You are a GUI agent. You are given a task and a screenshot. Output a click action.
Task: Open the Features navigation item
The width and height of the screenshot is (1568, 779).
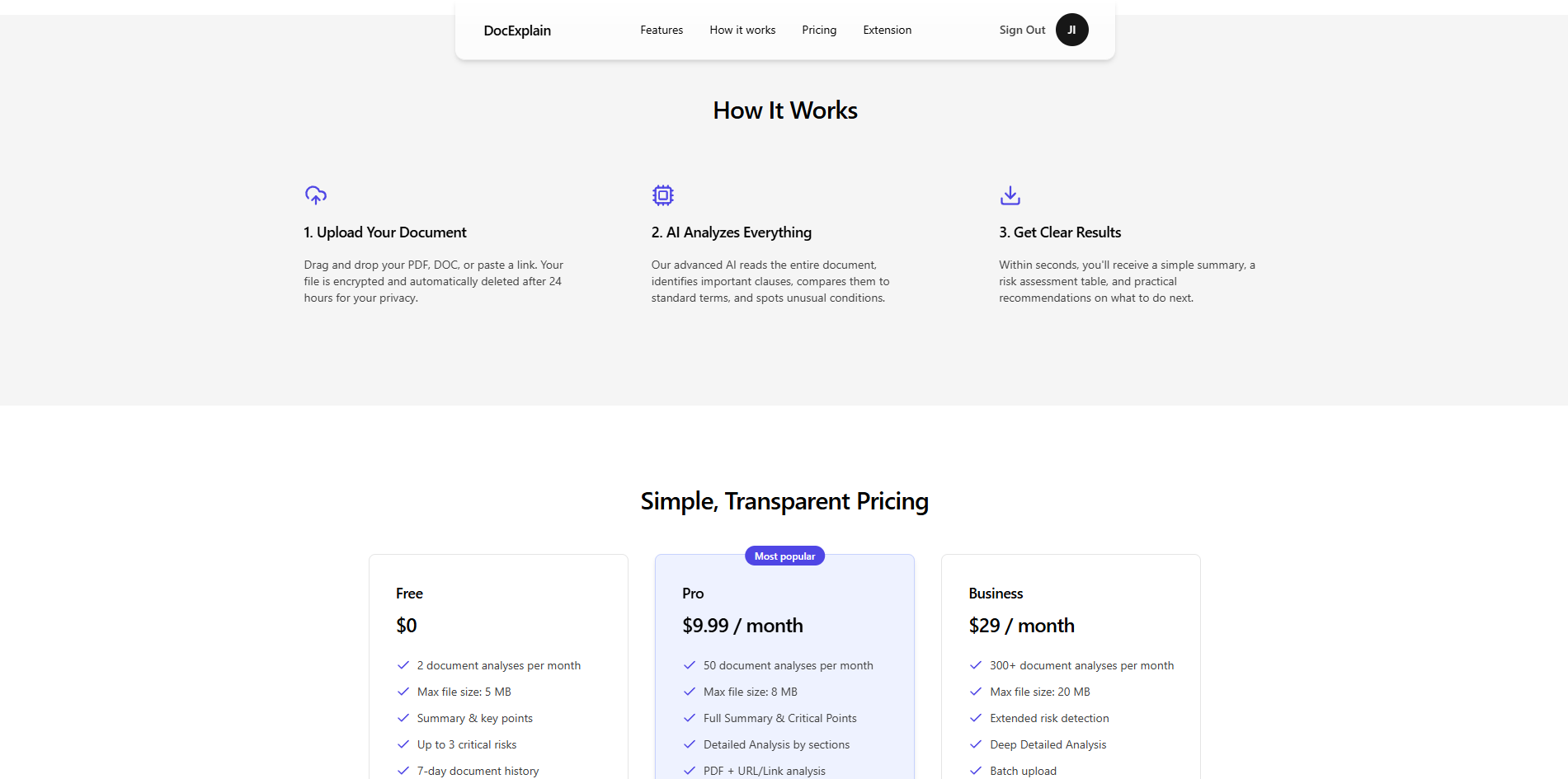[x=661, y=30]
